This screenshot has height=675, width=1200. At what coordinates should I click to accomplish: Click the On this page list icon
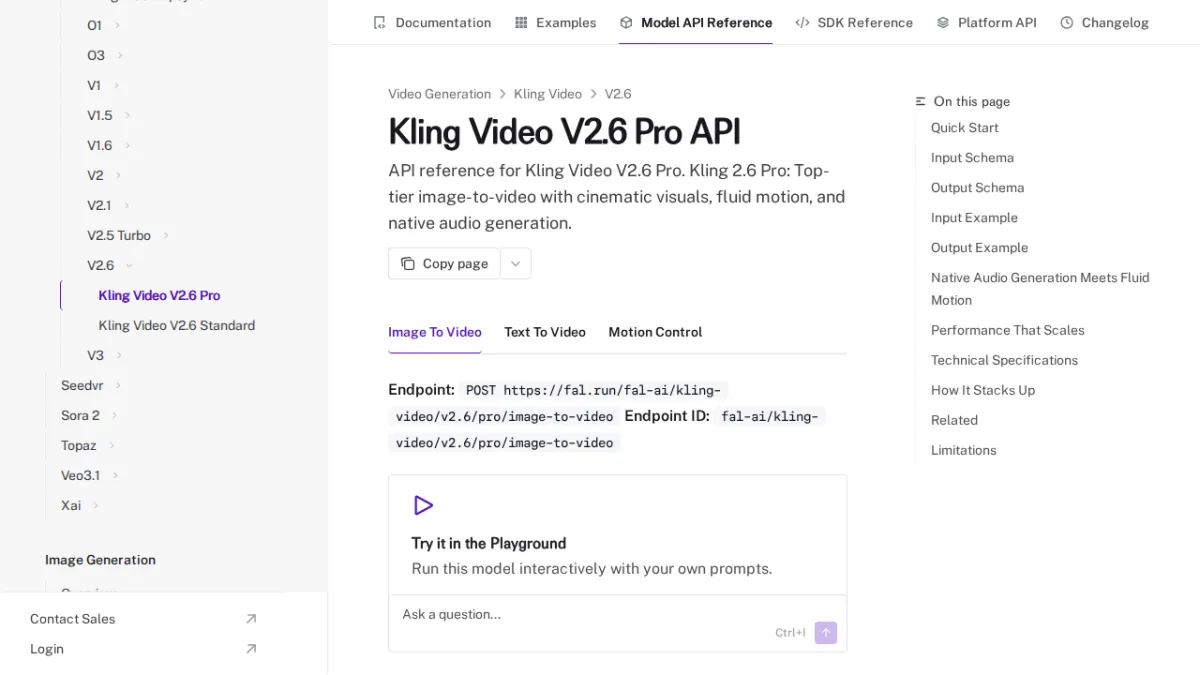(921, 101)
